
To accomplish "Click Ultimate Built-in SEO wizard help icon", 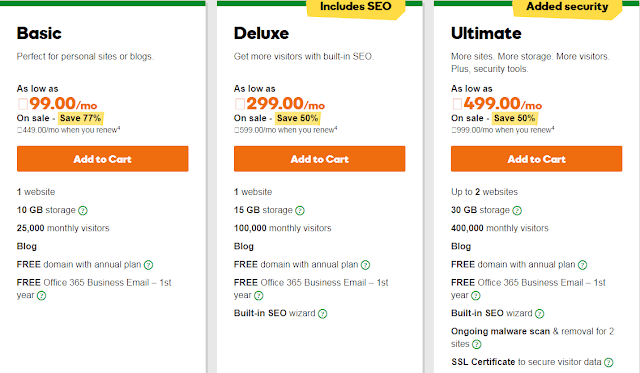I will click(x=540, y=314).
